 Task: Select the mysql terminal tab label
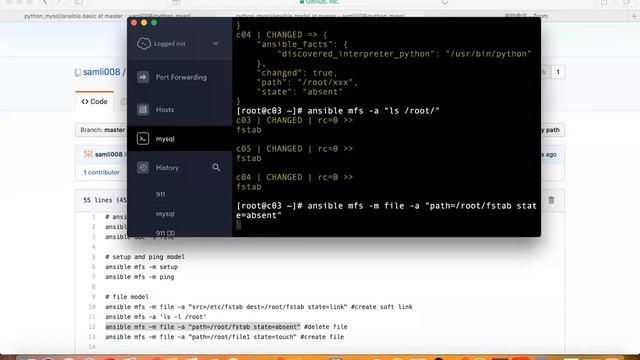coord(165,139)
